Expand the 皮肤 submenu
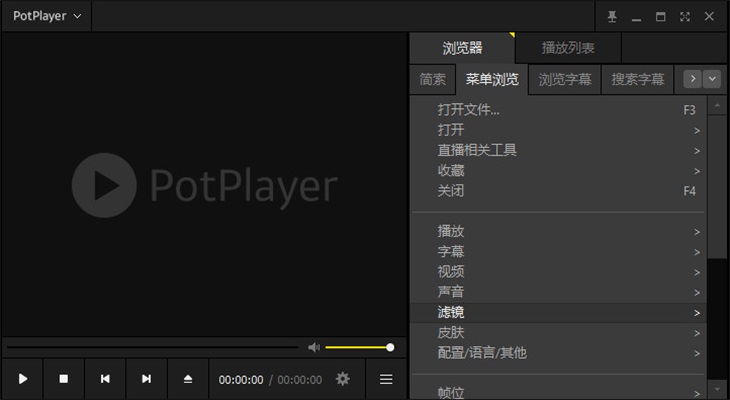Screen dimensions: 730x400 coord(558,333)
